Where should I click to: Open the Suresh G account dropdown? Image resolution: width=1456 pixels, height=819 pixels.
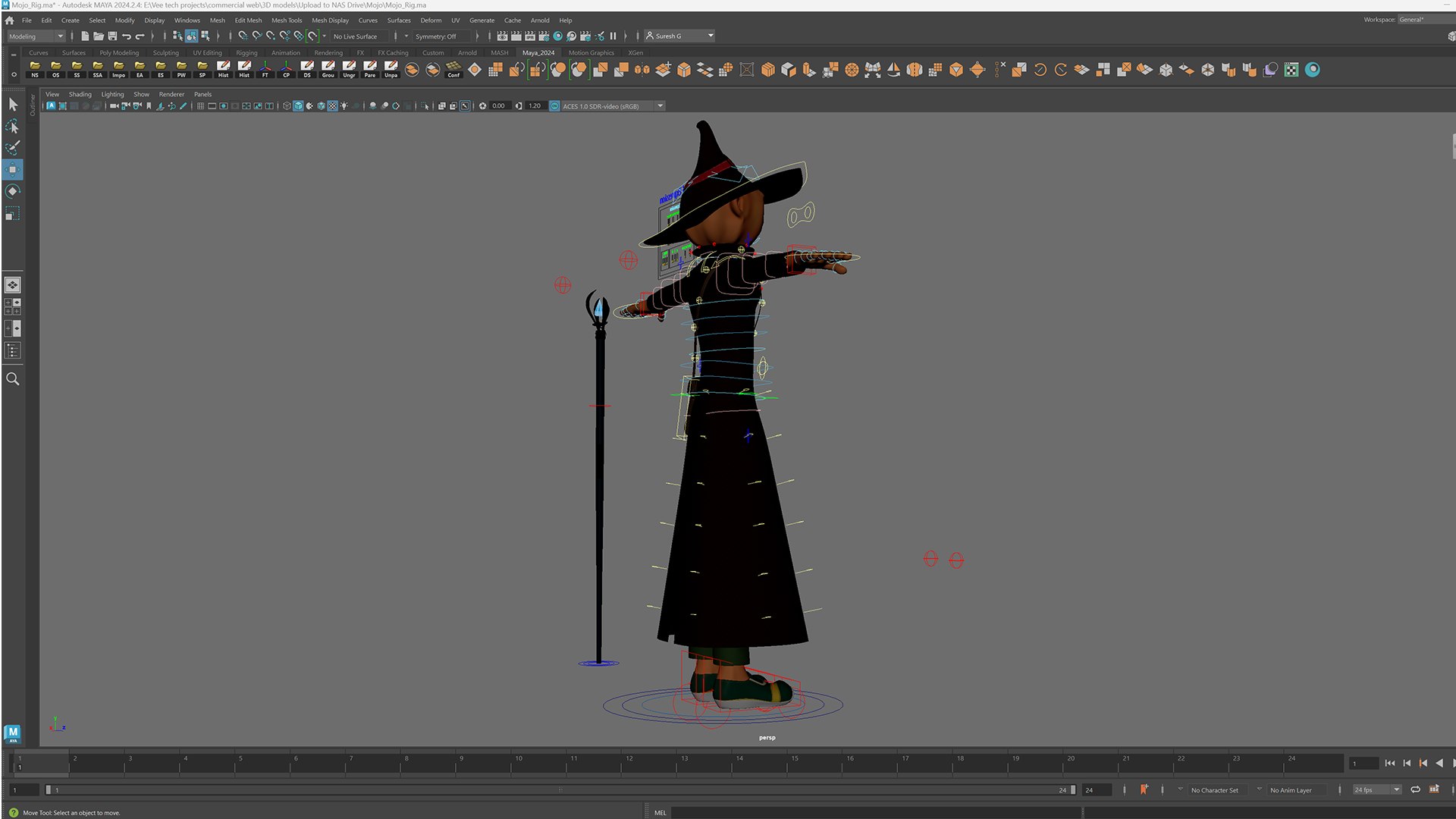click(x=679, y=36)
